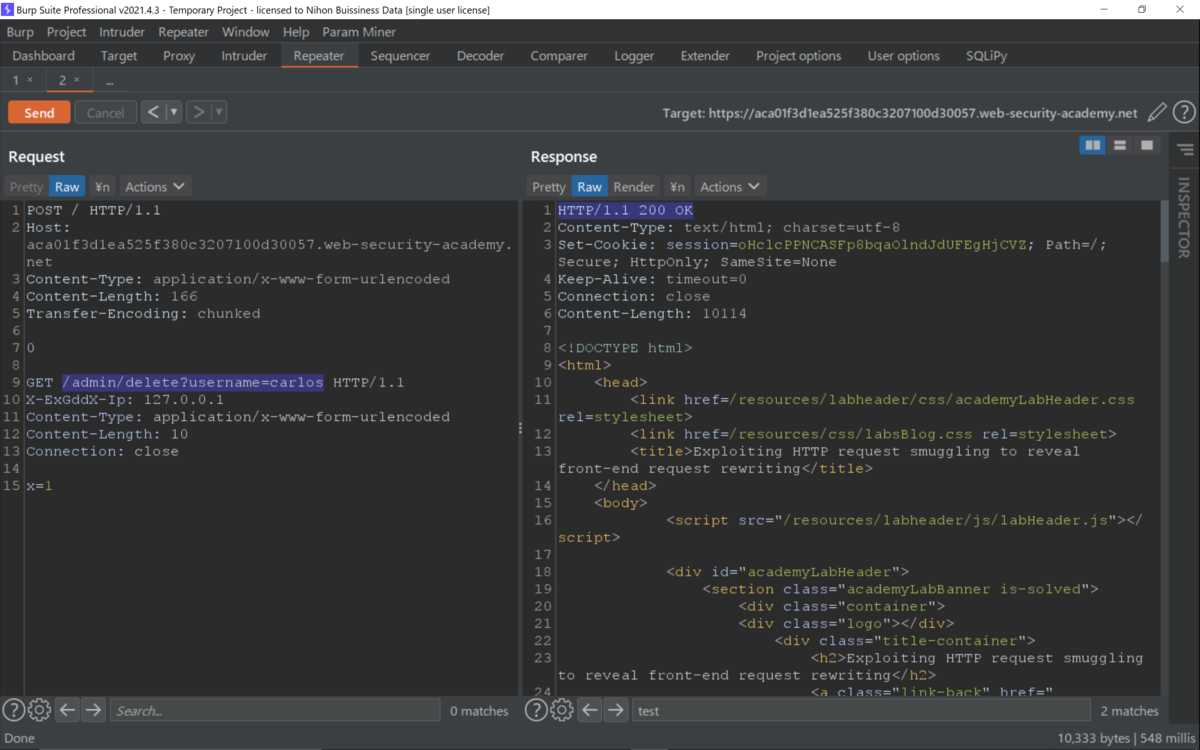
Task: Switch to the Logger tab
Action: pos(634,56)
